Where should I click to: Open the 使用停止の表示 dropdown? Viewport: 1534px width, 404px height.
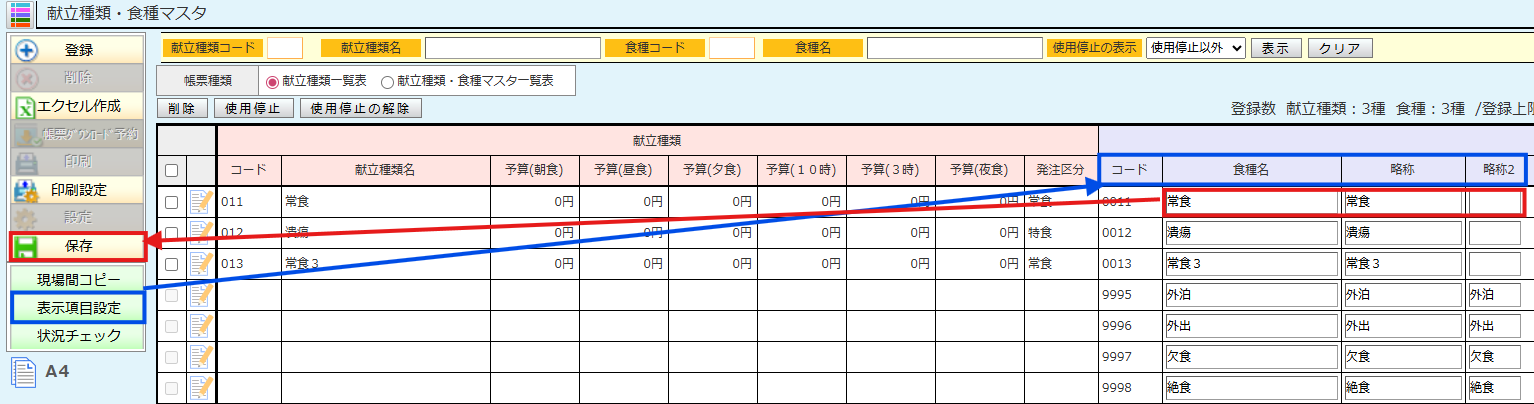(x=1195, y=48)
